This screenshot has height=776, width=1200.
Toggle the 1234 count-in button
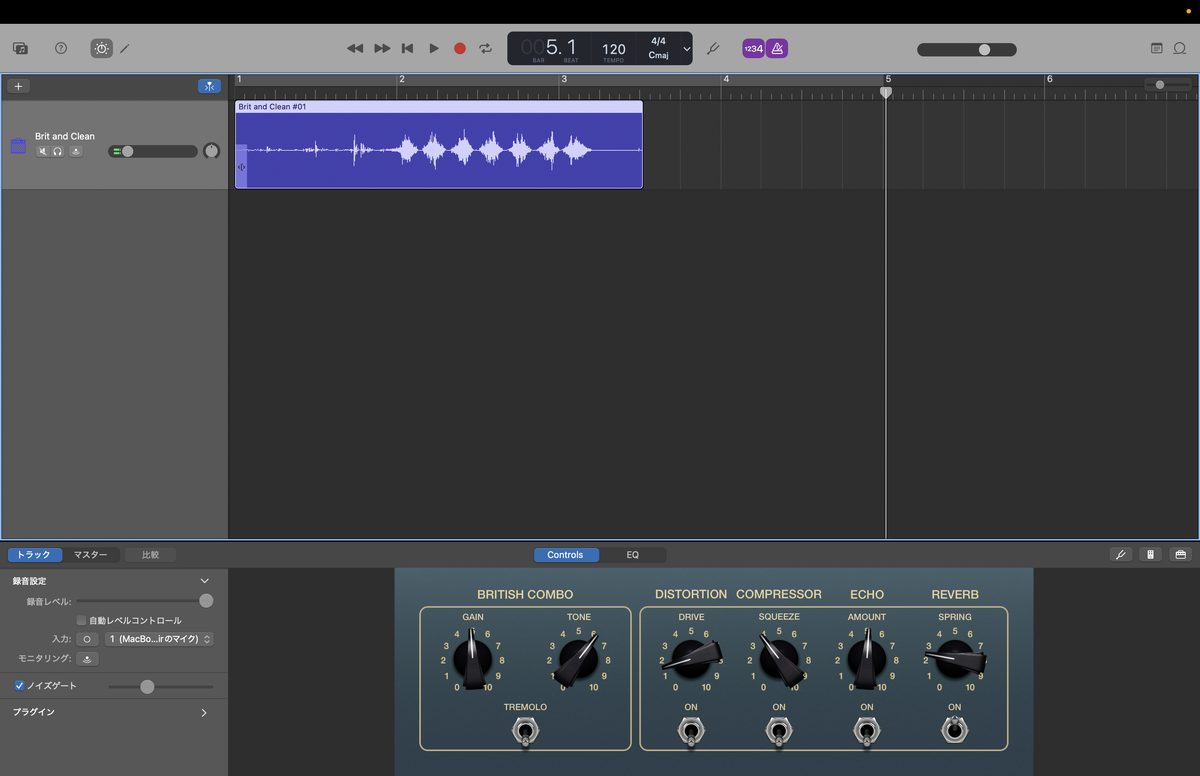[x=753, y=48]
